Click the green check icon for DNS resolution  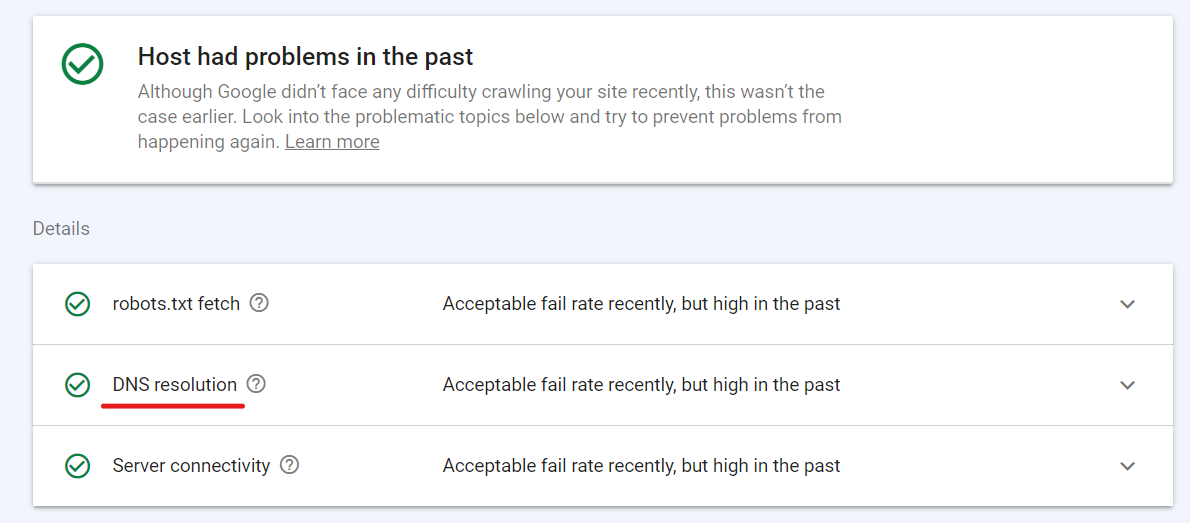tap(77, 385)
